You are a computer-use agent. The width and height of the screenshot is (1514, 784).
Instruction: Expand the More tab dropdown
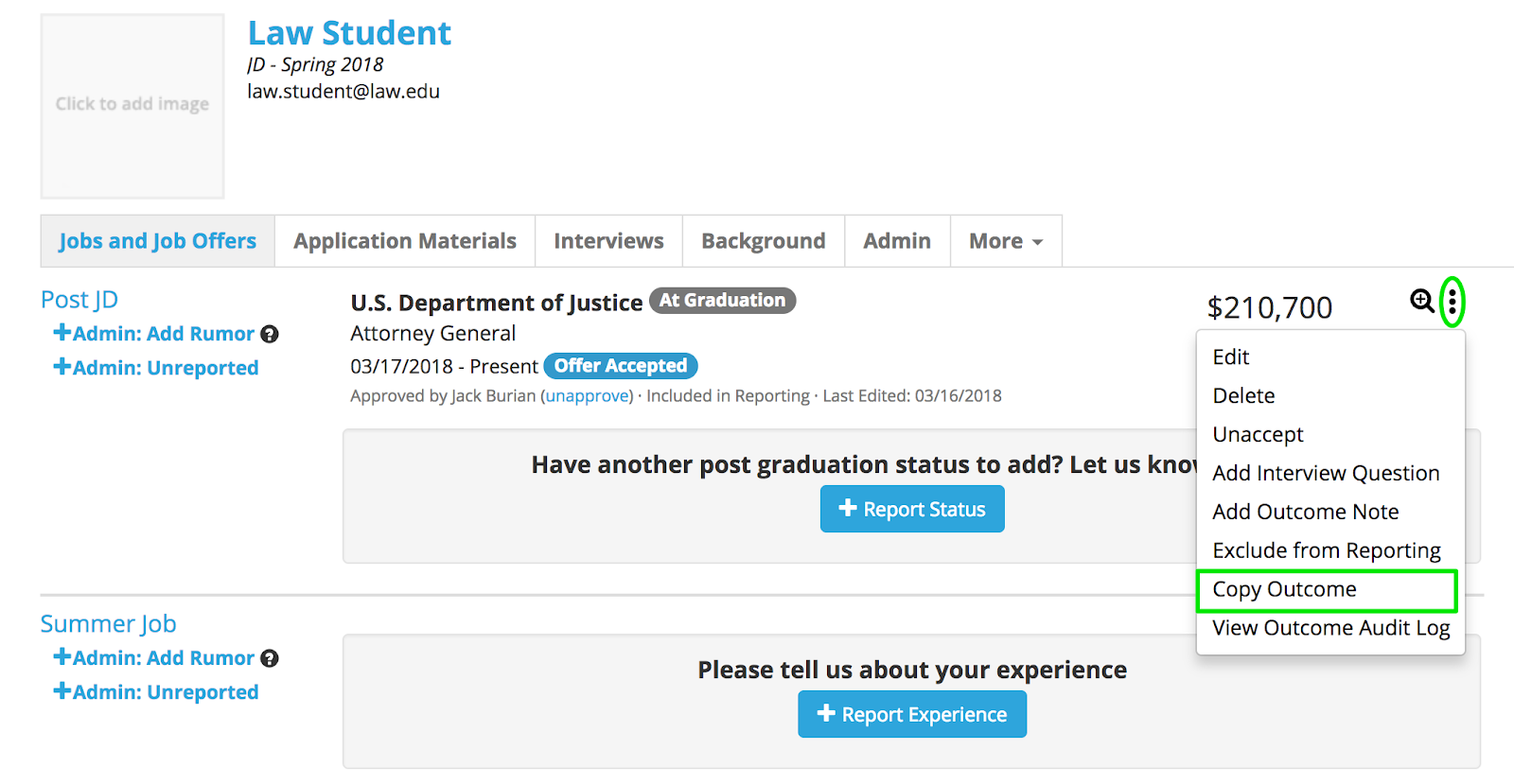1006,241
